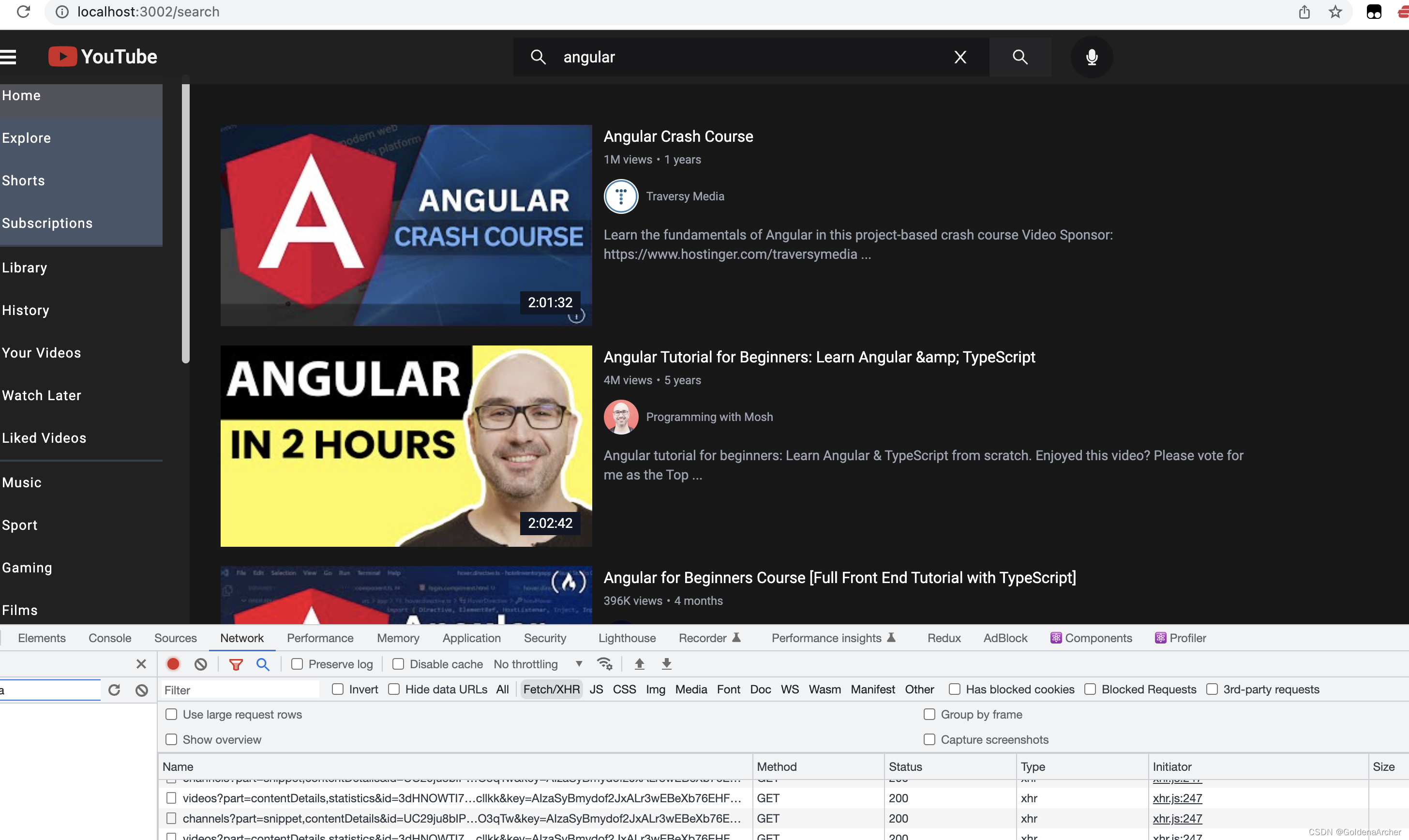1409x840 pixels.
Task: Enable Use large request rows
Action: pyautogui.click(x=171, y=714)
